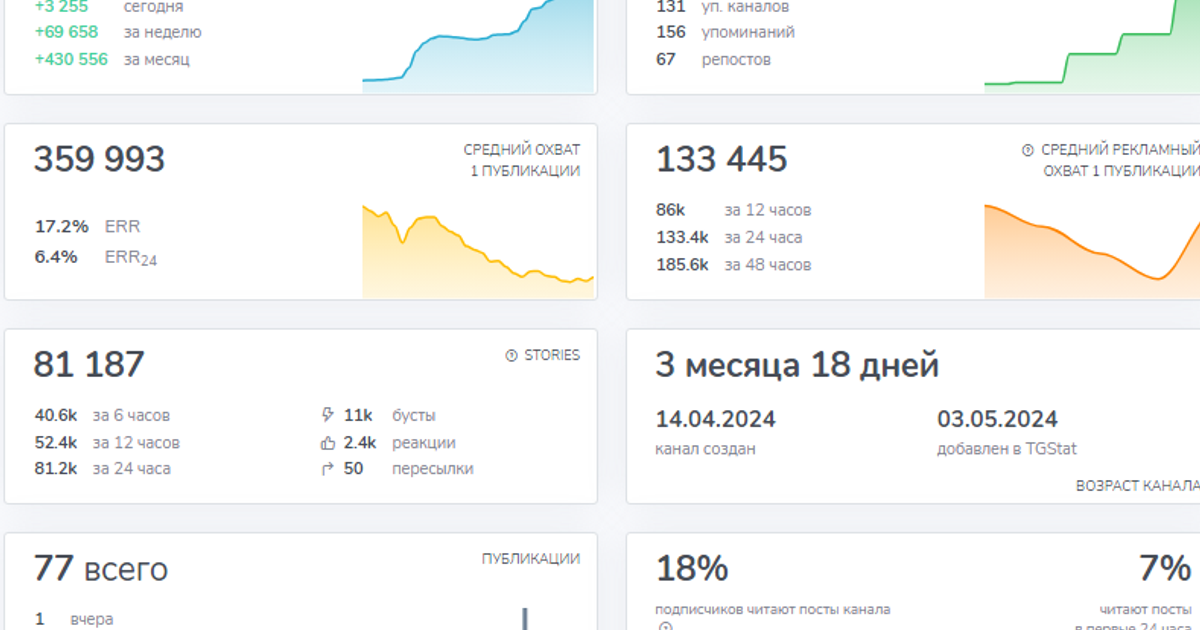Click the 2.4k reactions count
The width and height of the screenshot is (1200, 630).
coord(360,442)
